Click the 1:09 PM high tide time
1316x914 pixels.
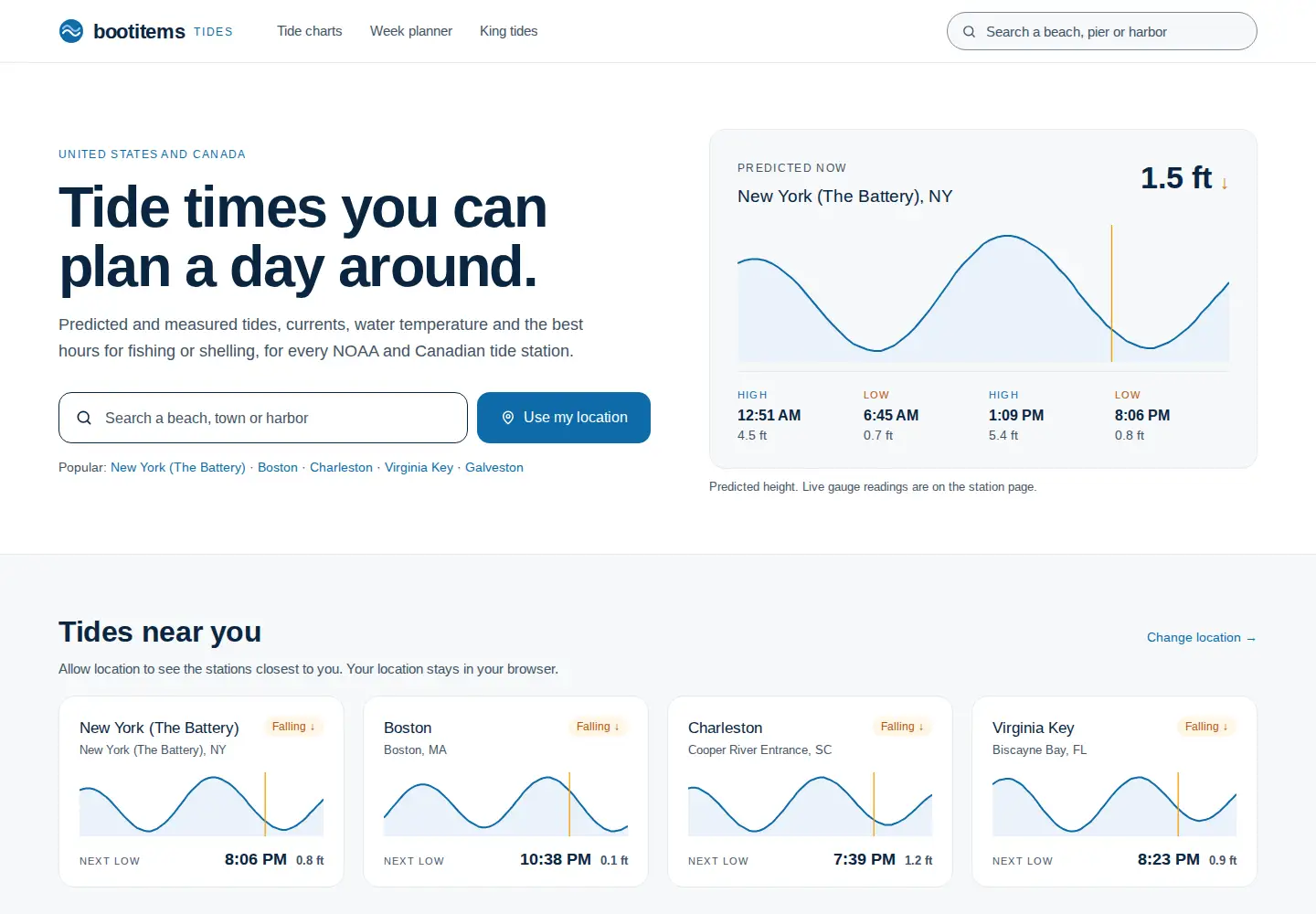[1016, 415]
